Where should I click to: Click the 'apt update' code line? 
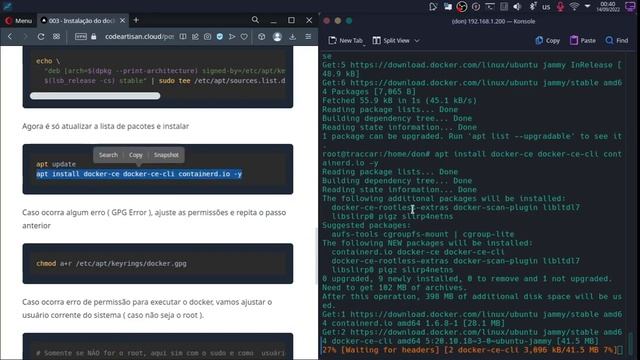tap(56, 164)
